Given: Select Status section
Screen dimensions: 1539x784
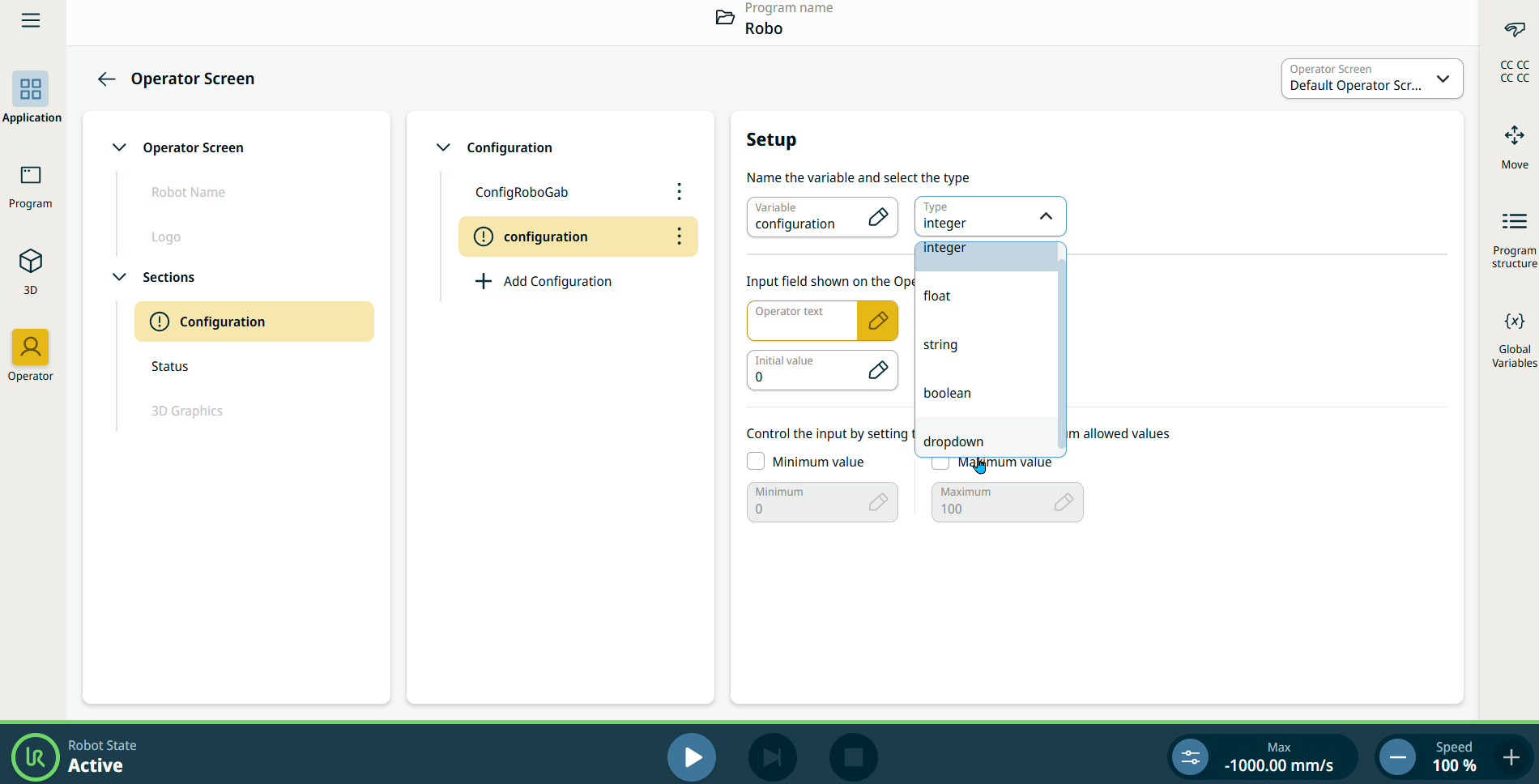Looking at the screenshot, I should pos(169,367).
